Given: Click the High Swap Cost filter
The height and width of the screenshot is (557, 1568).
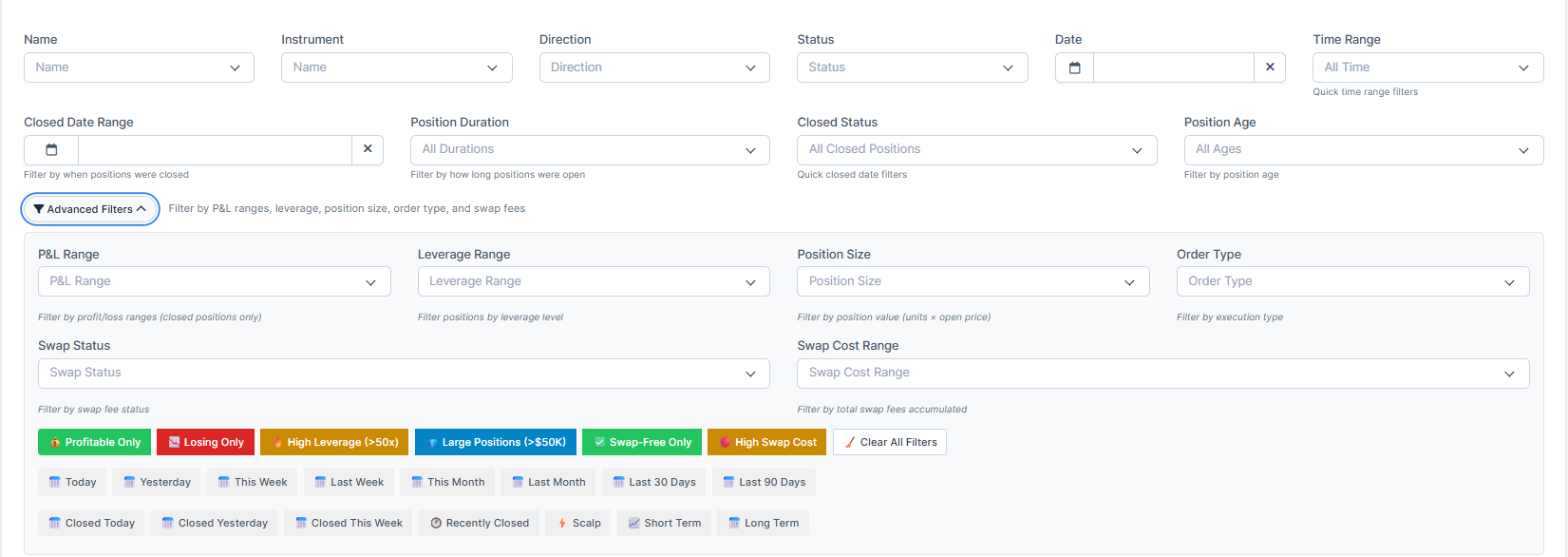Looking at the screenshot, I should coord(766,442).
